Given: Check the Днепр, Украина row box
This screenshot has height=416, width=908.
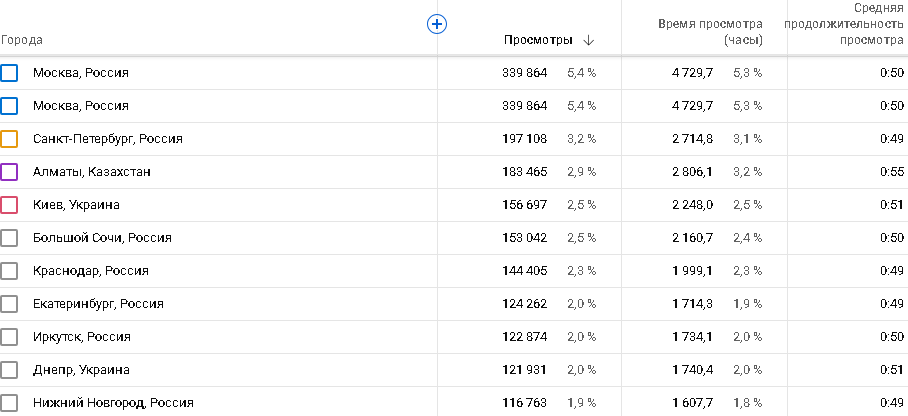Looking at the screenshot, I should pos(10,370).
